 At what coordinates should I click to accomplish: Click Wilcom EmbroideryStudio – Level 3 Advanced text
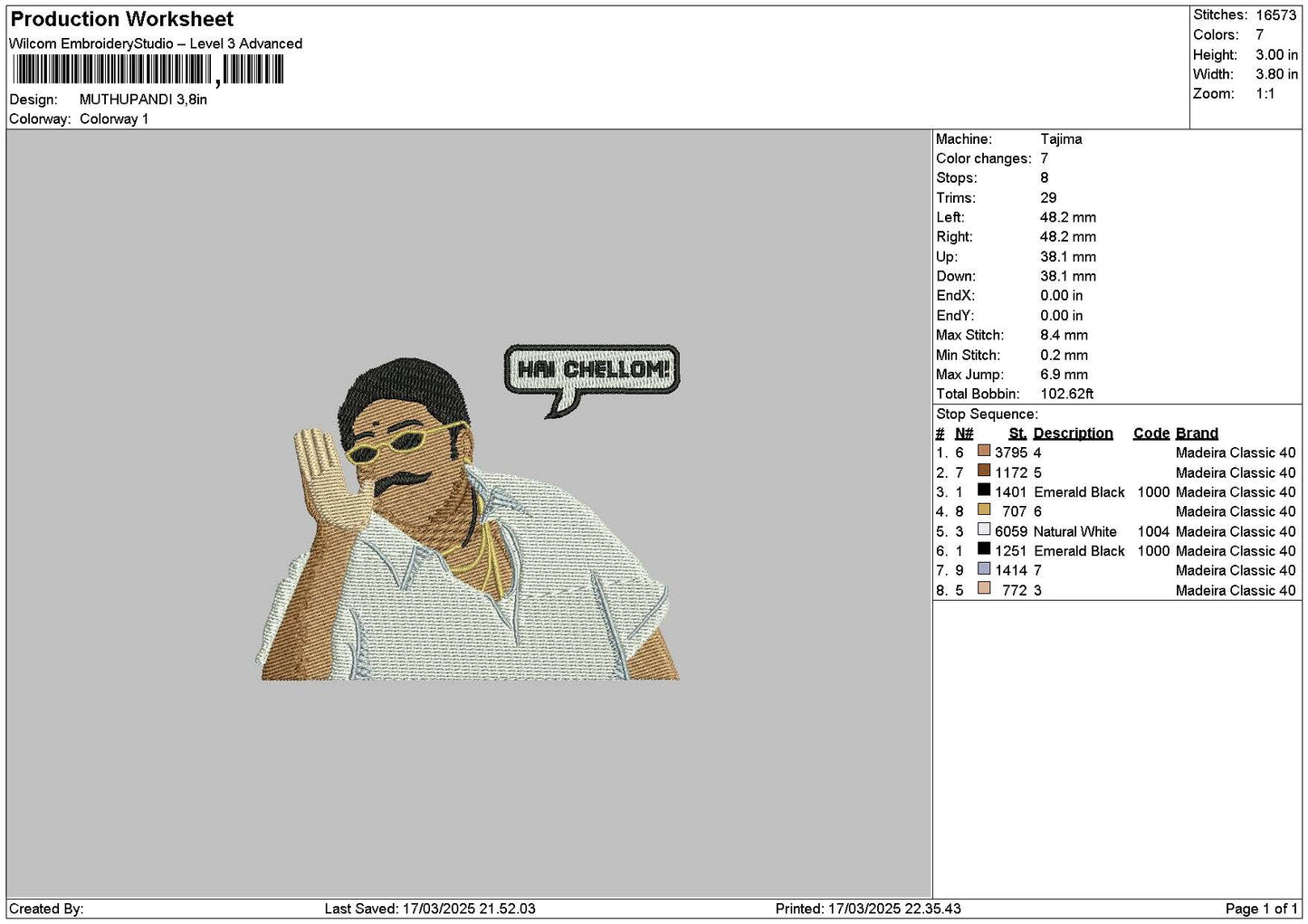coord(156,43)
